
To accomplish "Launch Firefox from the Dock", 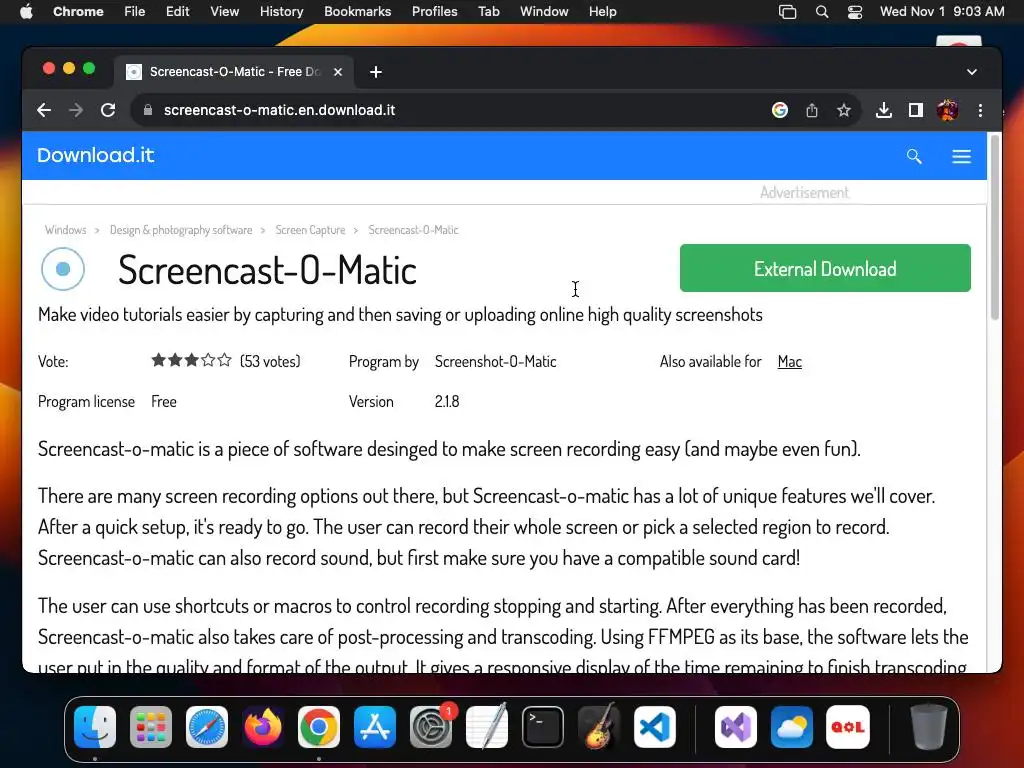I will [x=263, y=726].
